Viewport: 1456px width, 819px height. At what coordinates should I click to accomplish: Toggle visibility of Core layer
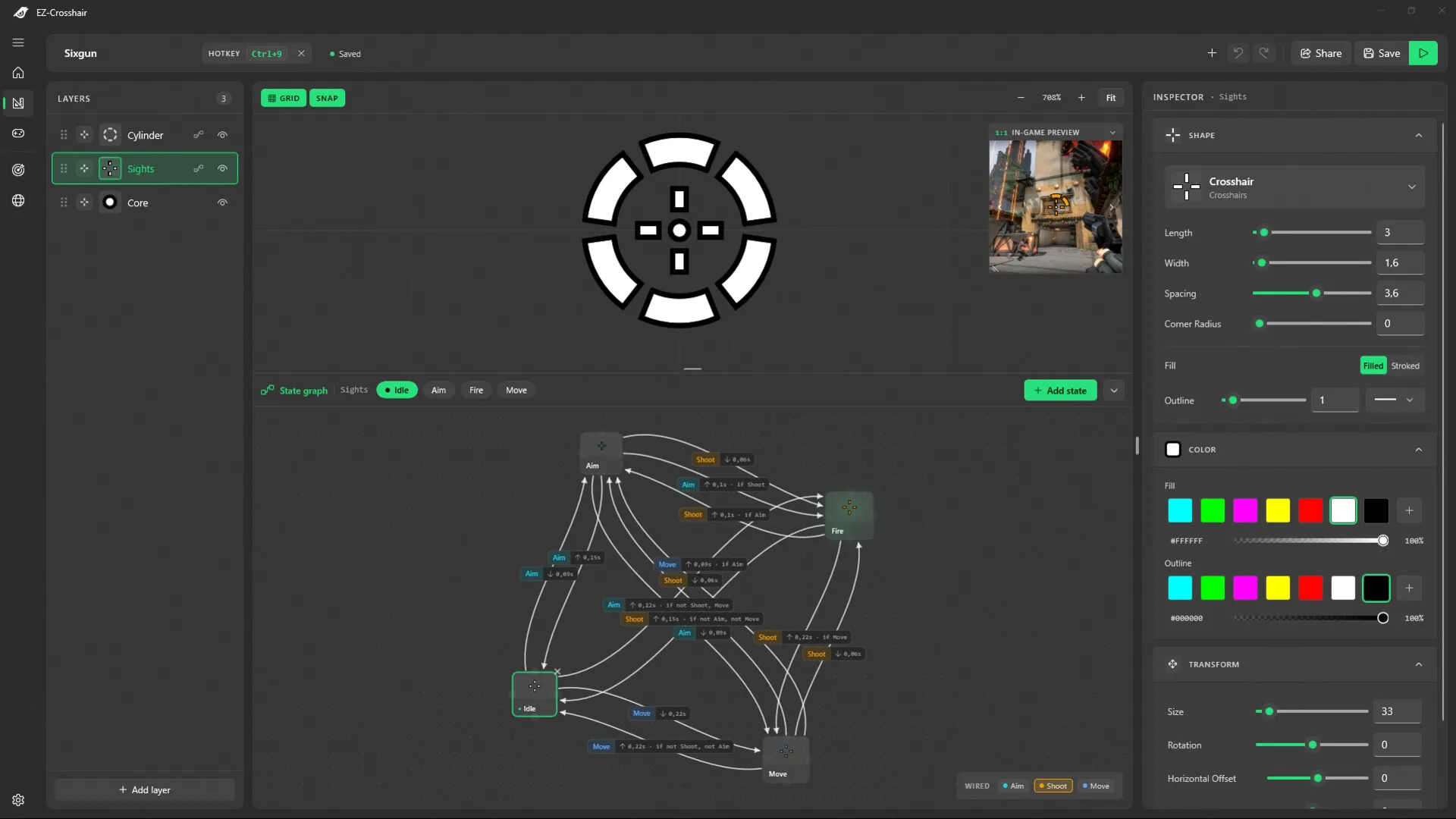(222, 202)
